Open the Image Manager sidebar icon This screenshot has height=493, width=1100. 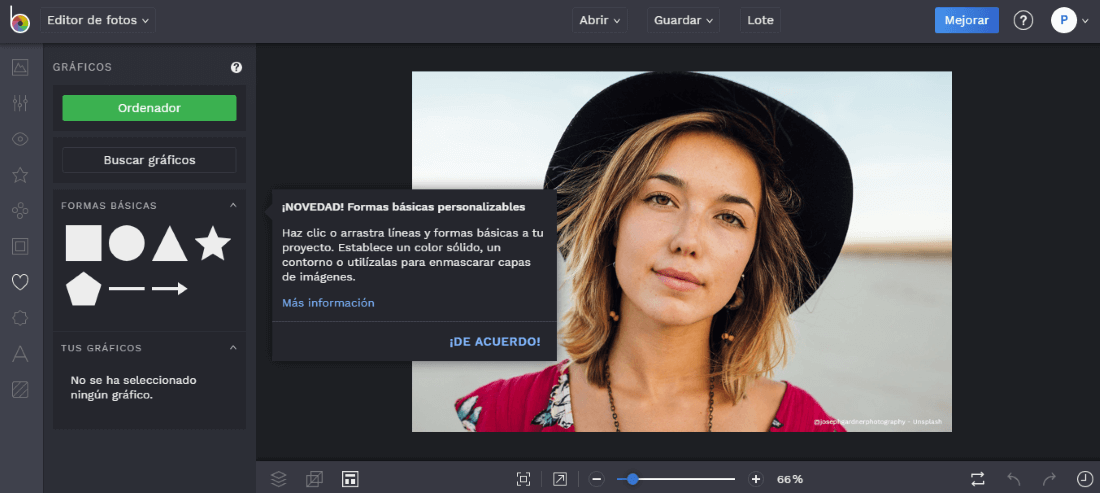(x=19, y=68)
